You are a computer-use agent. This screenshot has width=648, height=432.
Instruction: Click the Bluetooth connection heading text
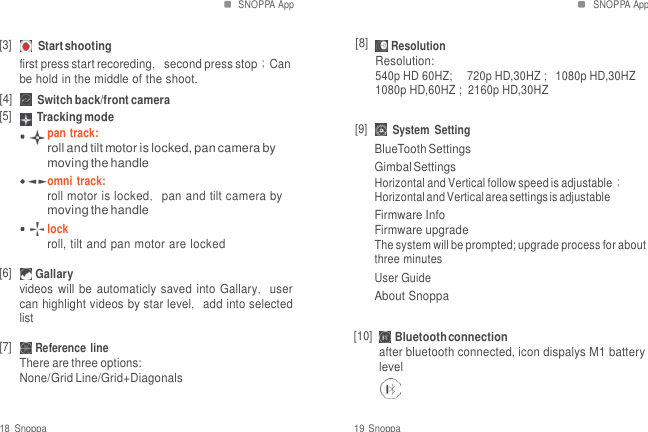coord(451,337)
